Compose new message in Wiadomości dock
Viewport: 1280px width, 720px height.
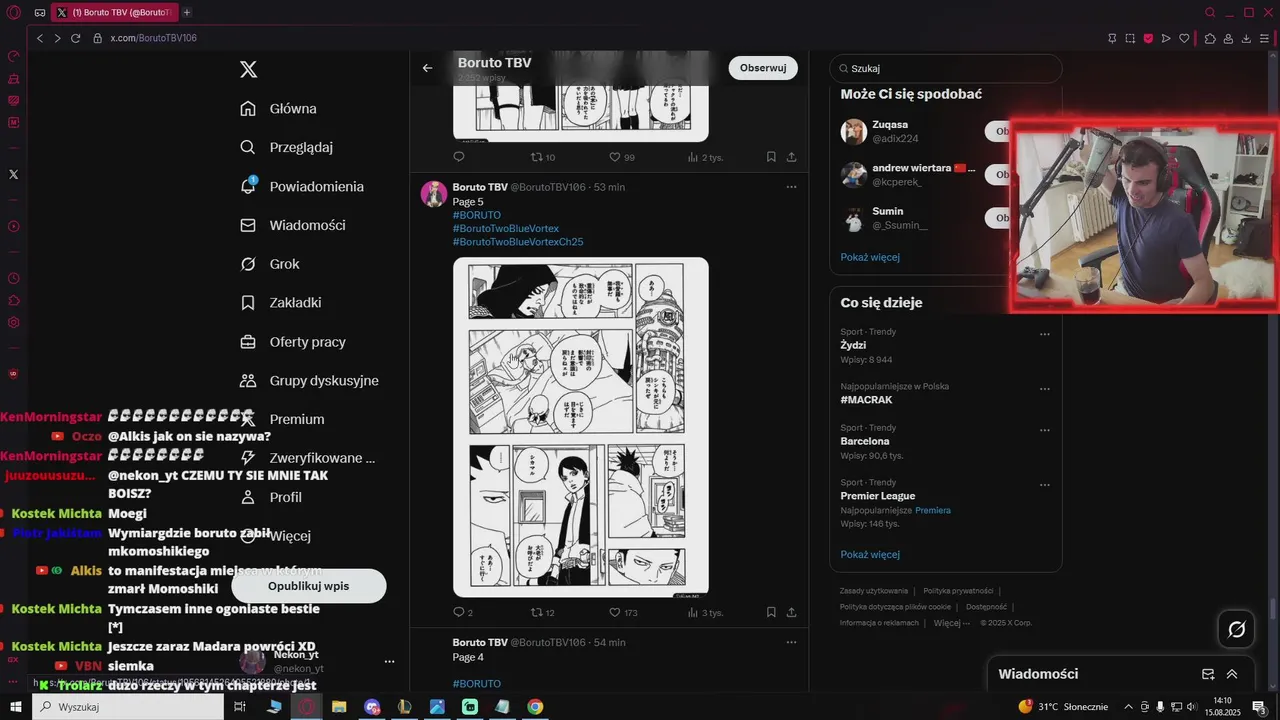tap(1208, 674)
